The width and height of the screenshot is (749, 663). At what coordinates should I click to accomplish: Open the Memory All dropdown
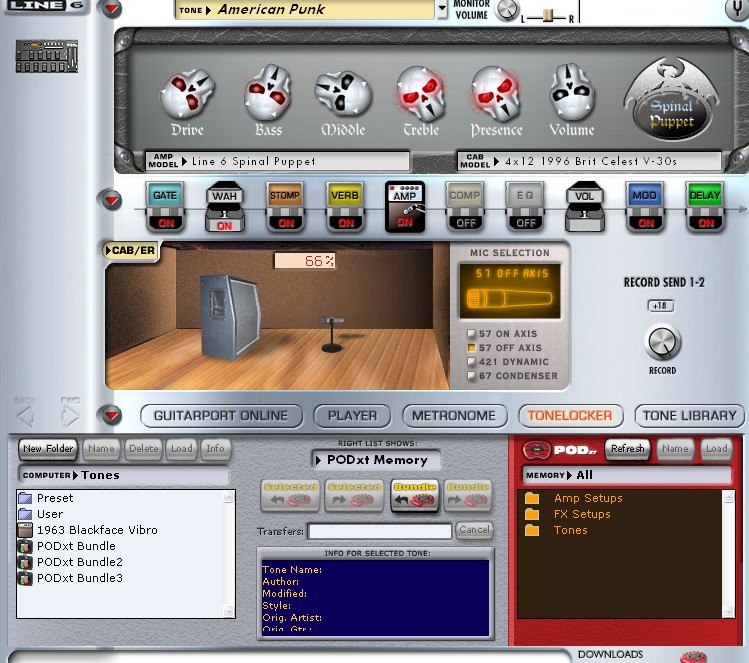pyautogui.click(x=627, y=475)
